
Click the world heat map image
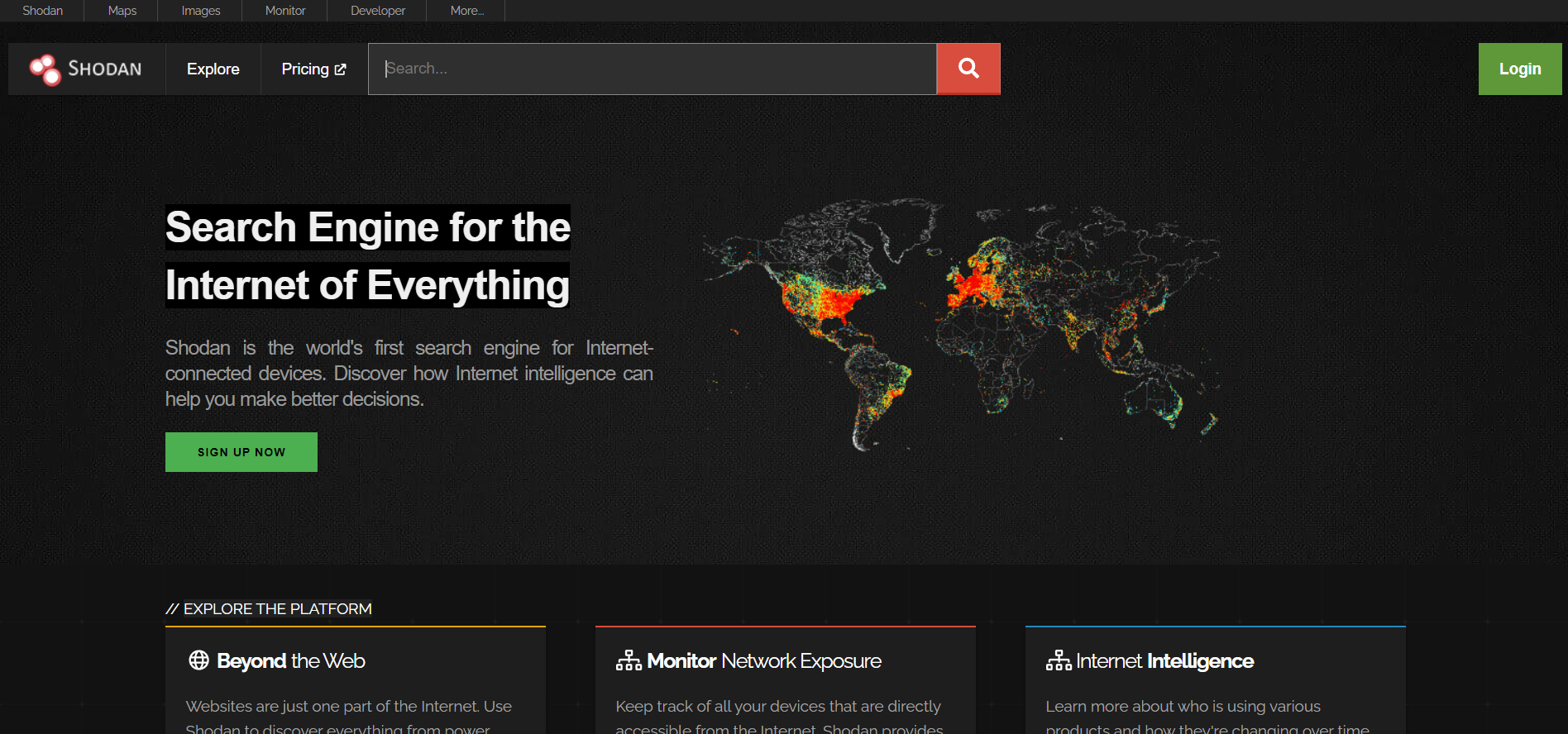pos(959,322)
